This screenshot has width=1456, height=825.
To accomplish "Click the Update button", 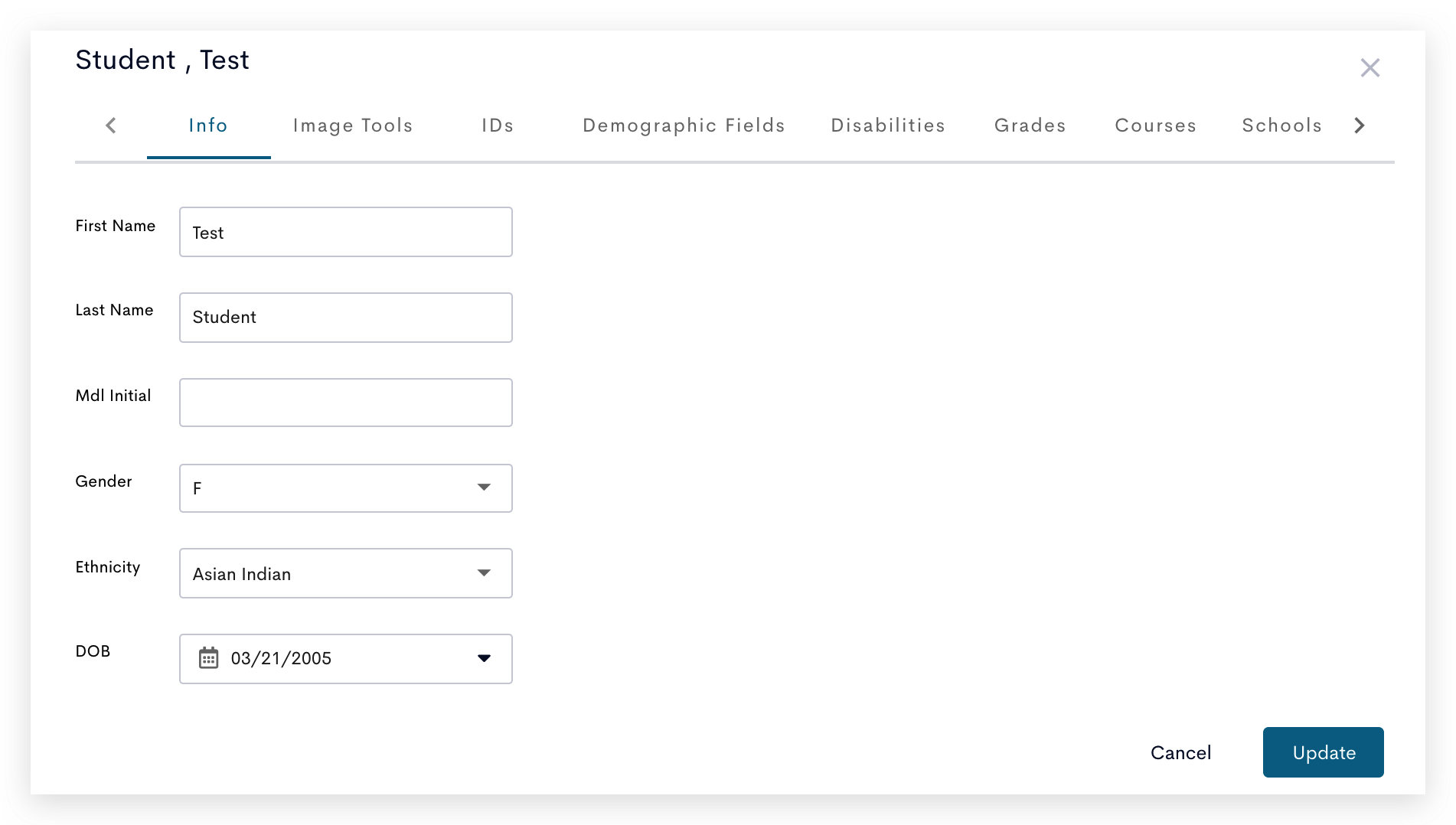I will pyautogui.click(x=1323, y=752).
